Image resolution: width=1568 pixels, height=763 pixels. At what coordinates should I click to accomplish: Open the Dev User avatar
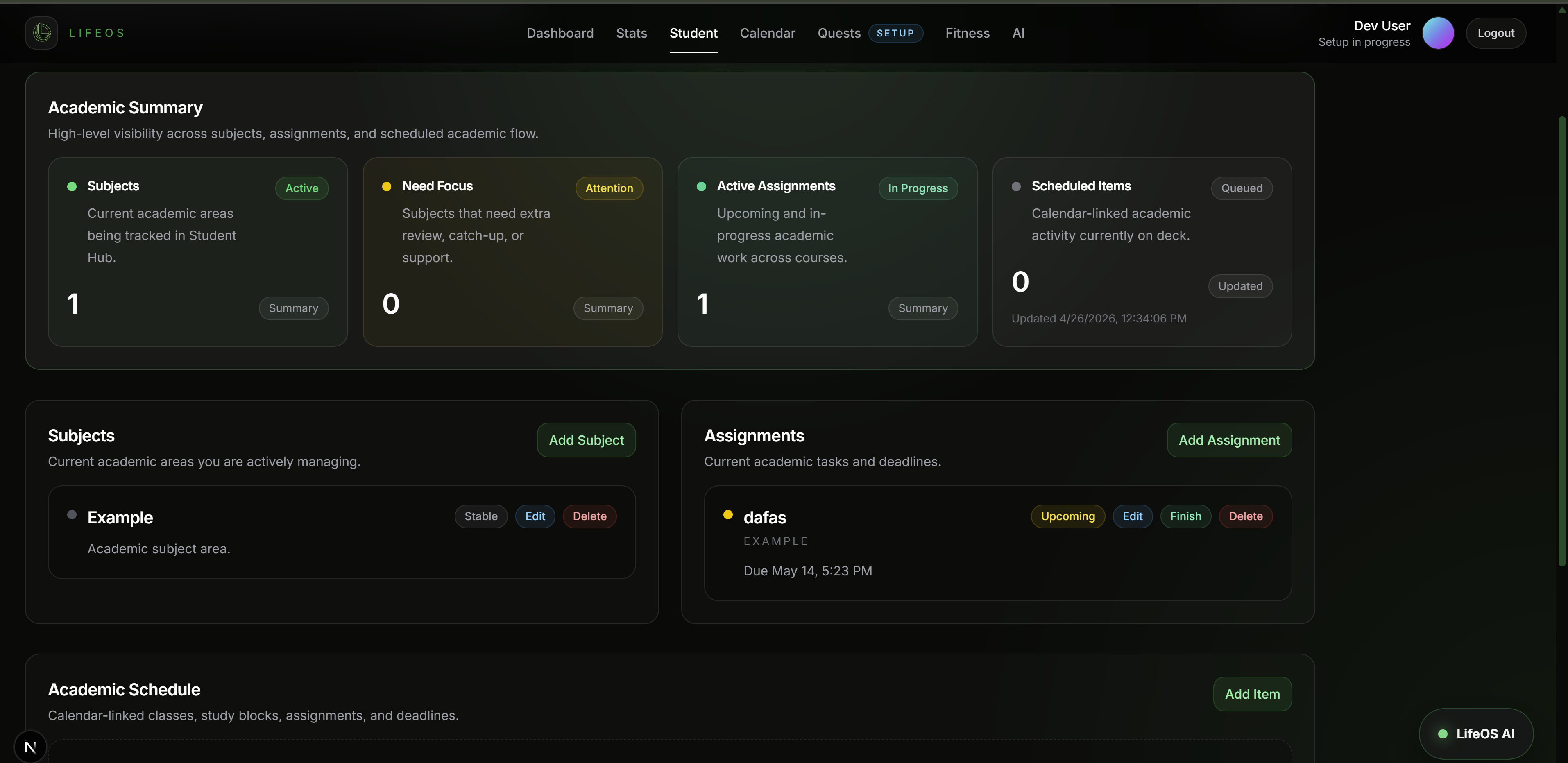click(1438, 33)
